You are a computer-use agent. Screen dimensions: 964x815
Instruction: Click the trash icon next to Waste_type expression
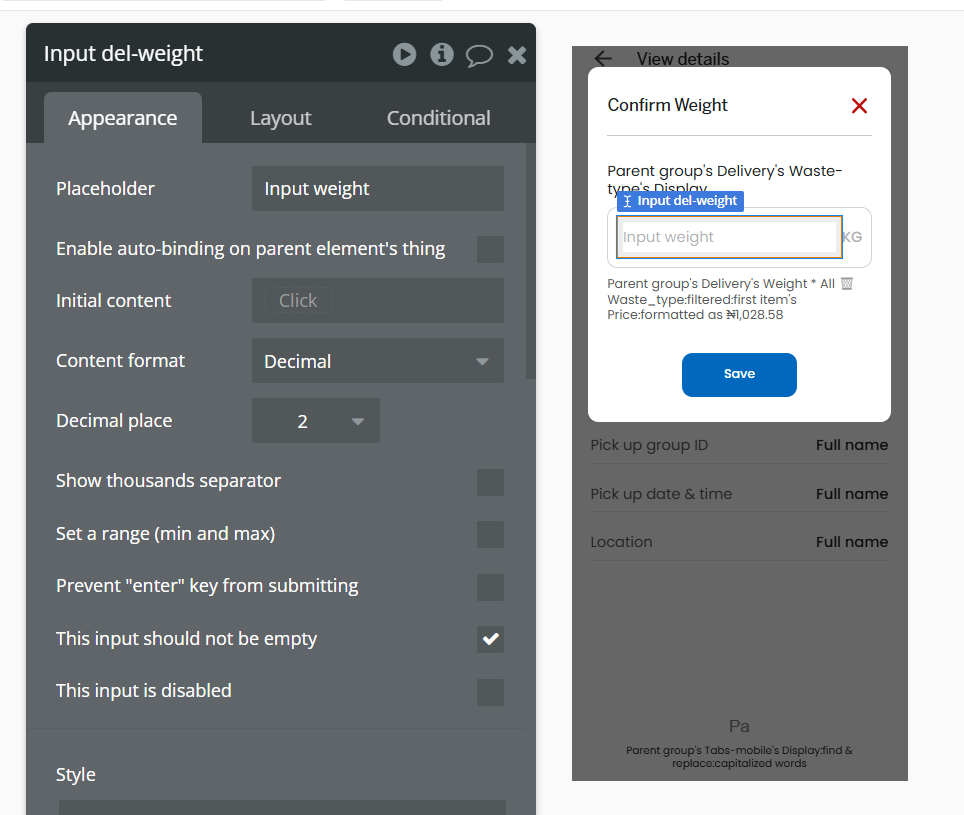(x=846, y=283)
